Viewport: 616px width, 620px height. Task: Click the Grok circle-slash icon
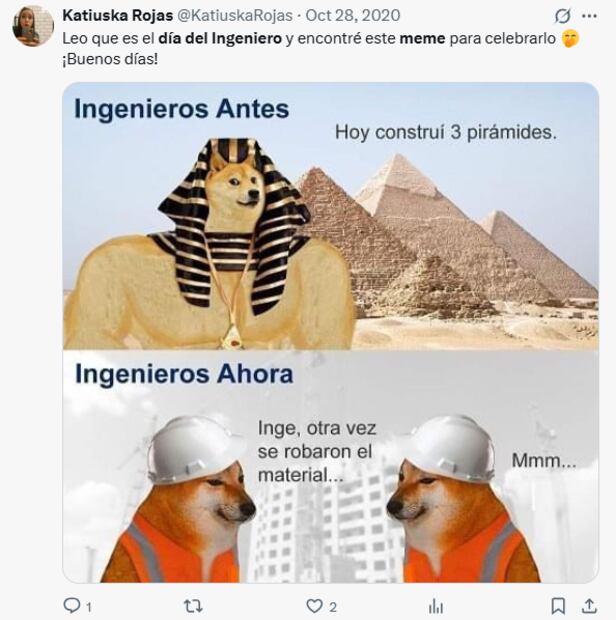(x=562, y=16)
